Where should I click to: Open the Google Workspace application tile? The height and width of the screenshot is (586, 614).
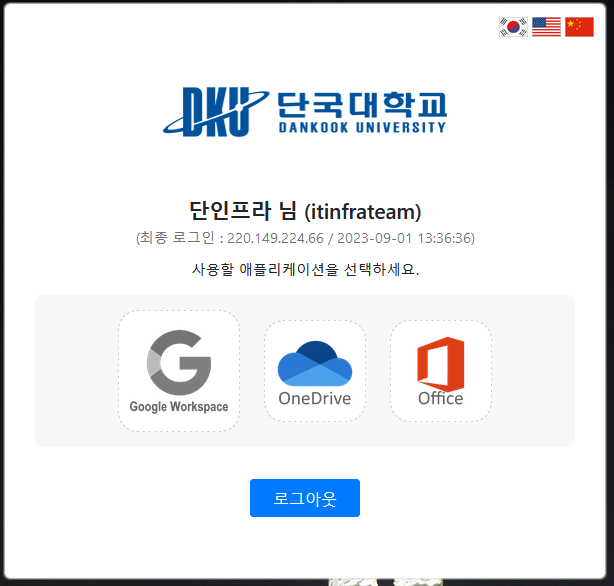179,371
